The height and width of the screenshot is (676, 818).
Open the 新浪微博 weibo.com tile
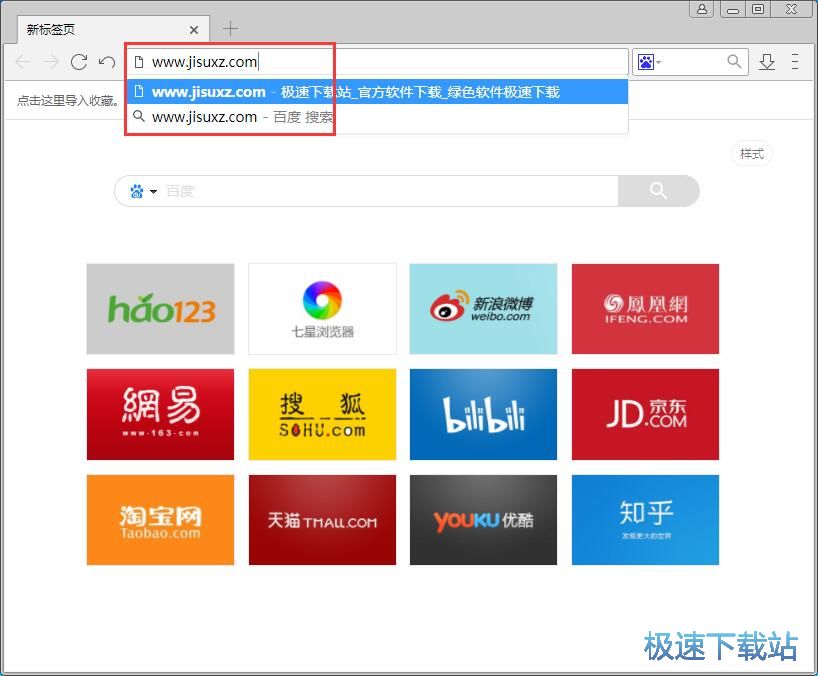tap(484, 309)
